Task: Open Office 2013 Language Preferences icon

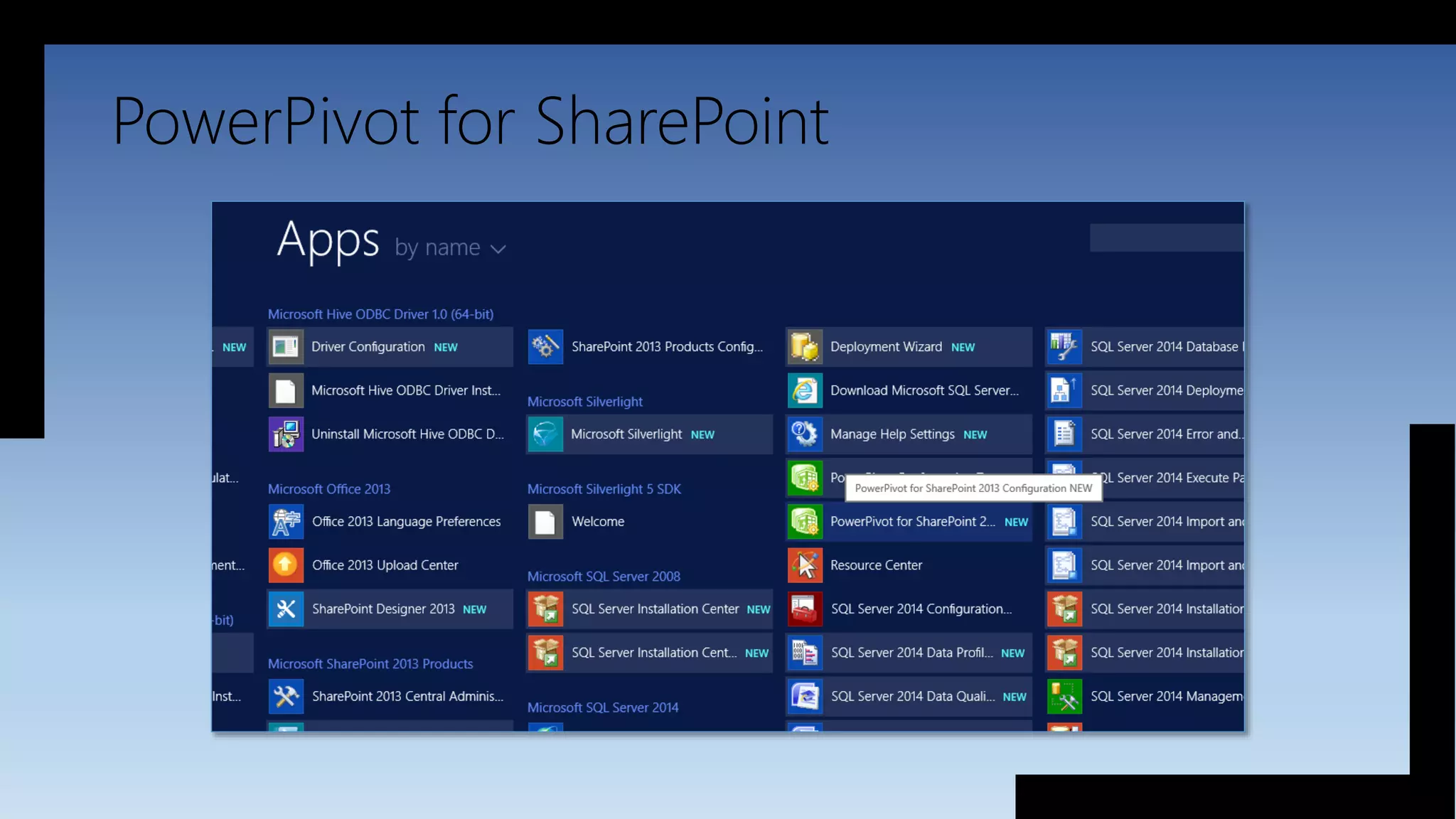Action: click(286, 521)
